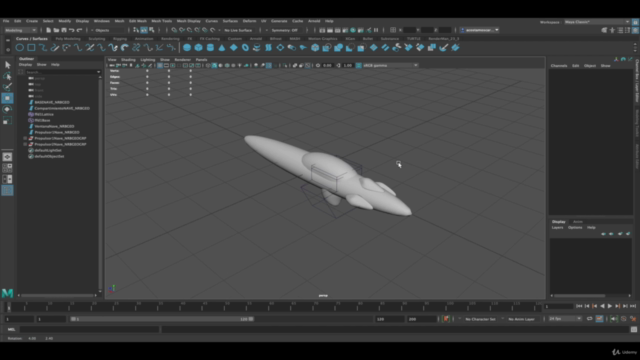640x360 pixels.
Task: Open the viewport Lighting menu
Action: 148,60
